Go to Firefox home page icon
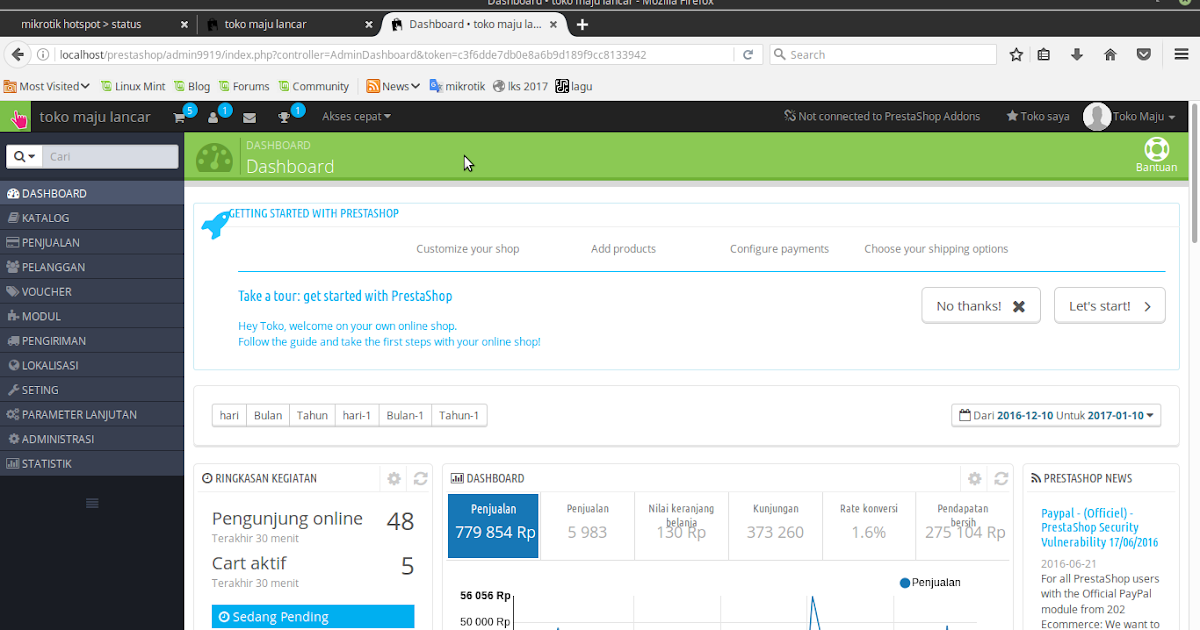 [x=1110, y=55]
